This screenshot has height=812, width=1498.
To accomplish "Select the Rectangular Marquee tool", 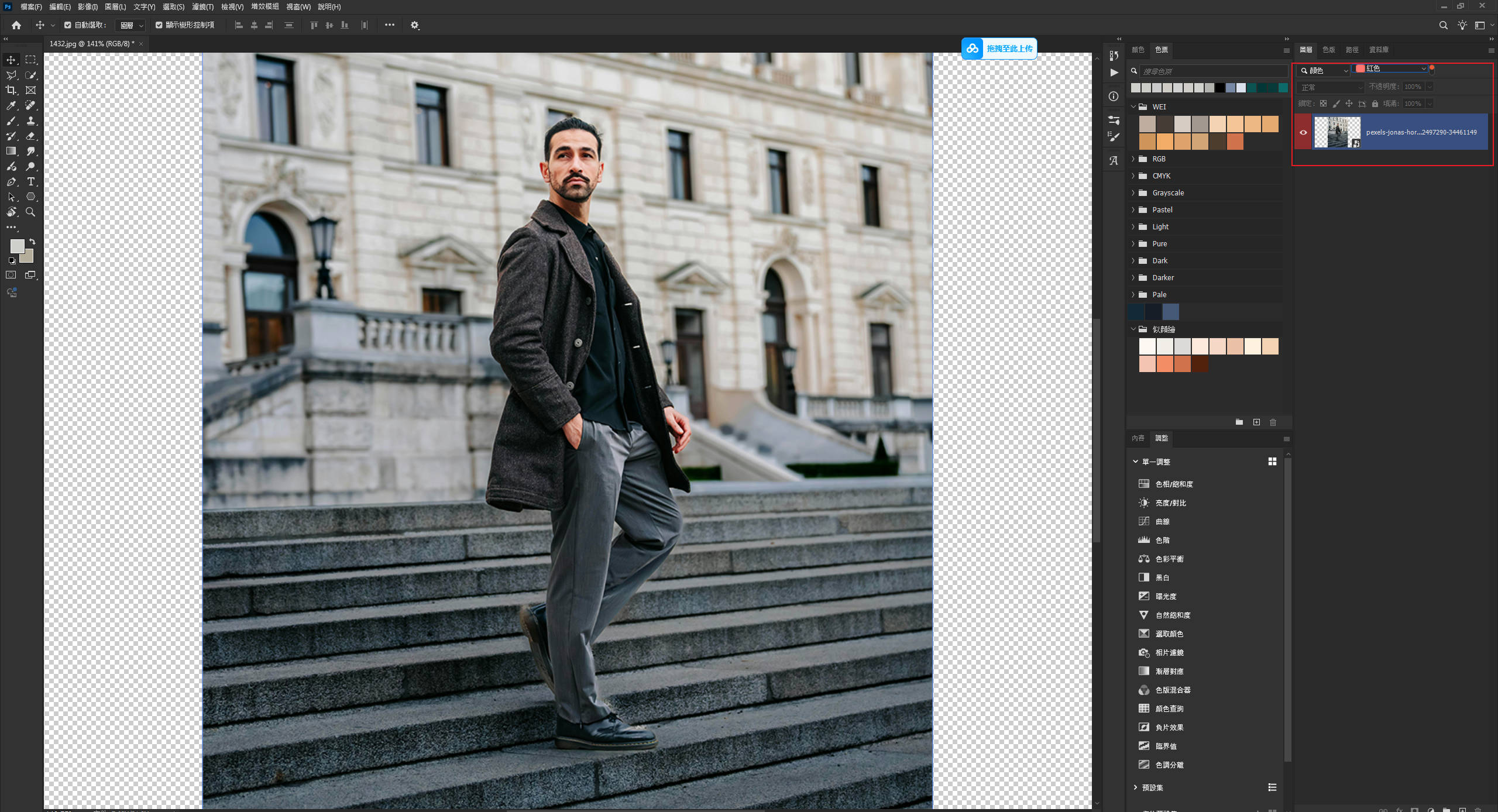I will point(30,60).
